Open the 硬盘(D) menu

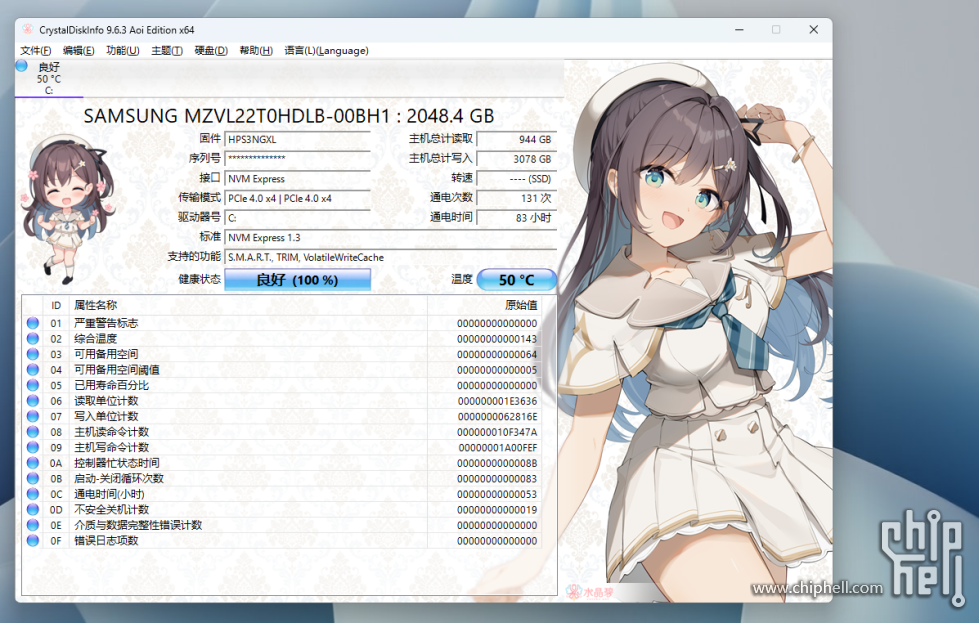[x=211, y=51]
